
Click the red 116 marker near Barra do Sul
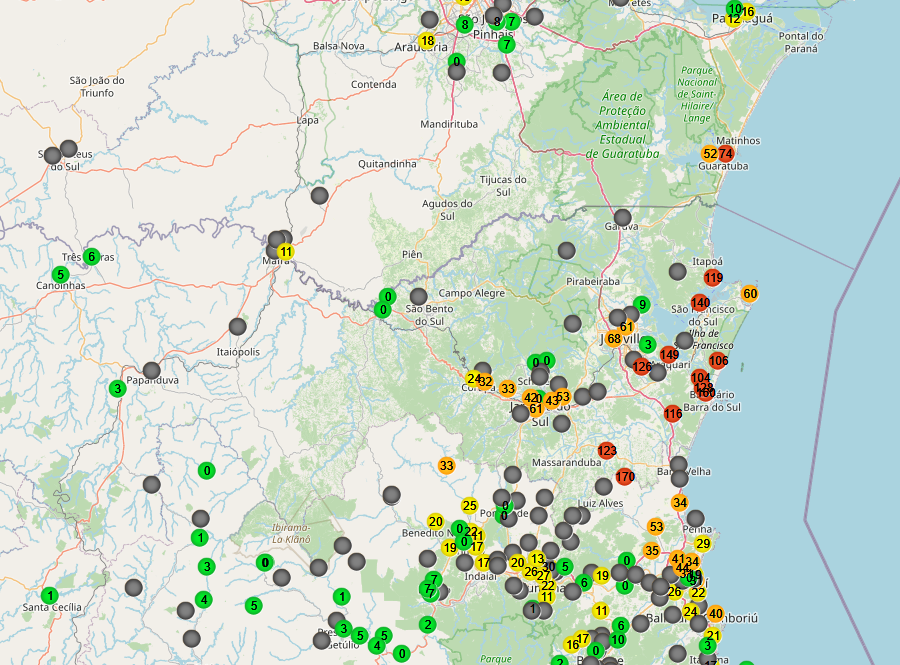pos(672,413)
